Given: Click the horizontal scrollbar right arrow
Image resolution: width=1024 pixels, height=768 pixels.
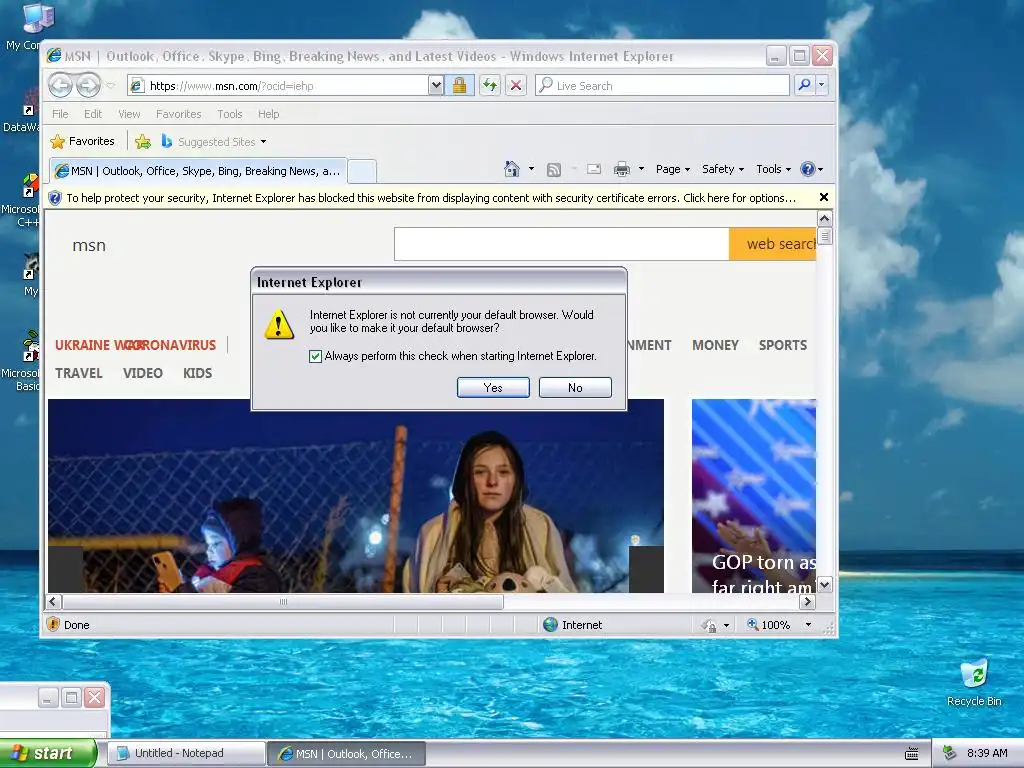Looking at the screenshot, I should click(808, 601).
